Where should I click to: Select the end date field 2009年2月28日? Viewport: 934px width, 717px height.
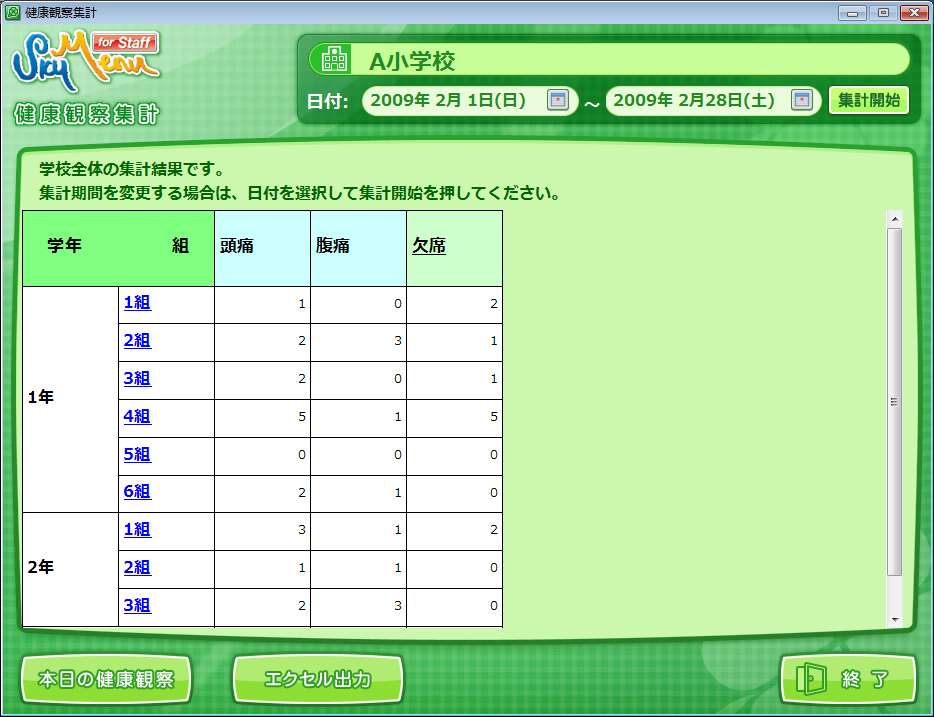click(x=713, y=100)
